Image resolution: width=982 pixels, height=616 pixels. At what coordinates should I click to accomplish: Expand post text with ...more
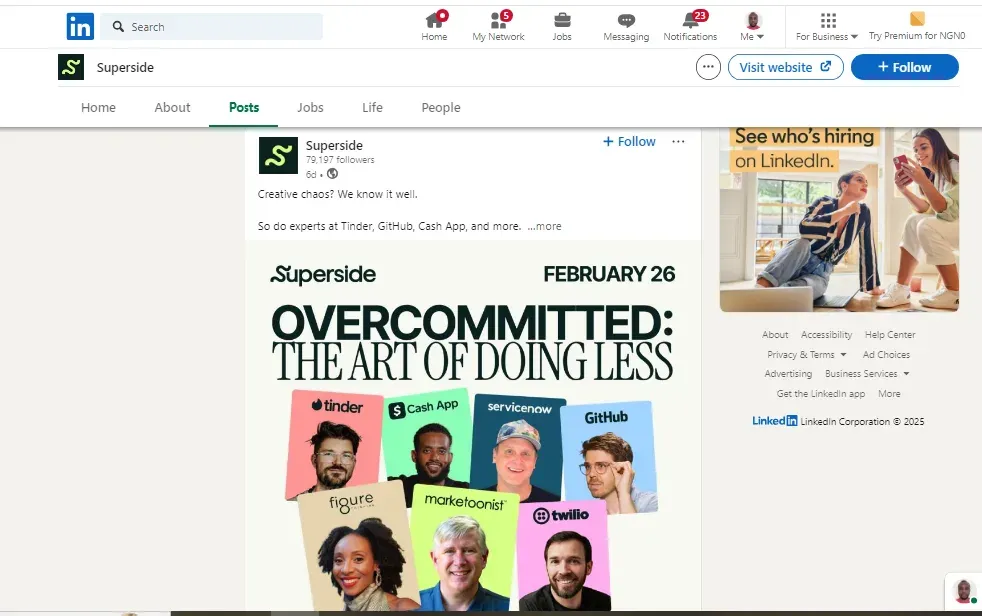tap(544, 226)
